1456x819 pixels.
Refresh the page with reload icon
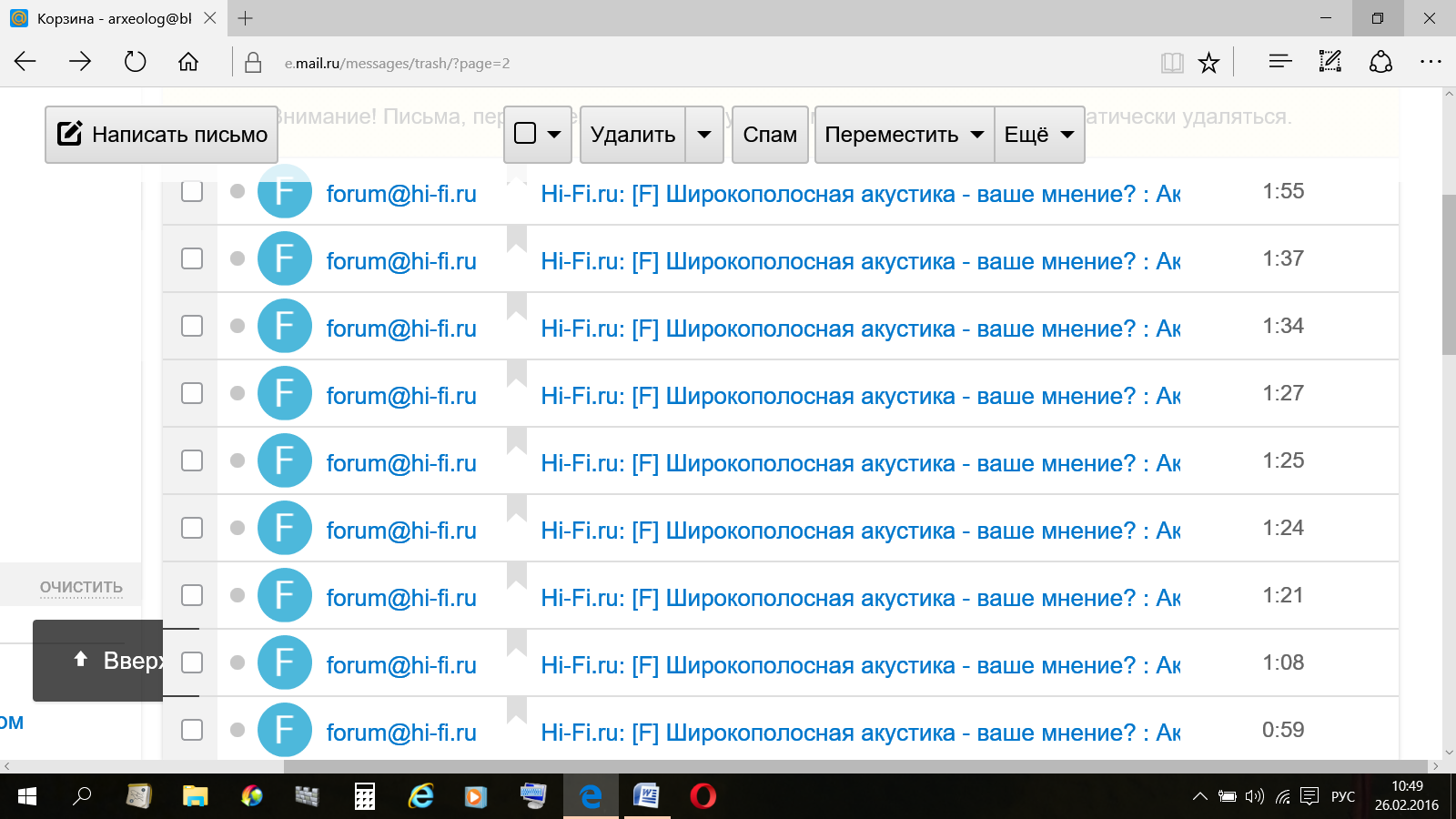coord(135,62)
